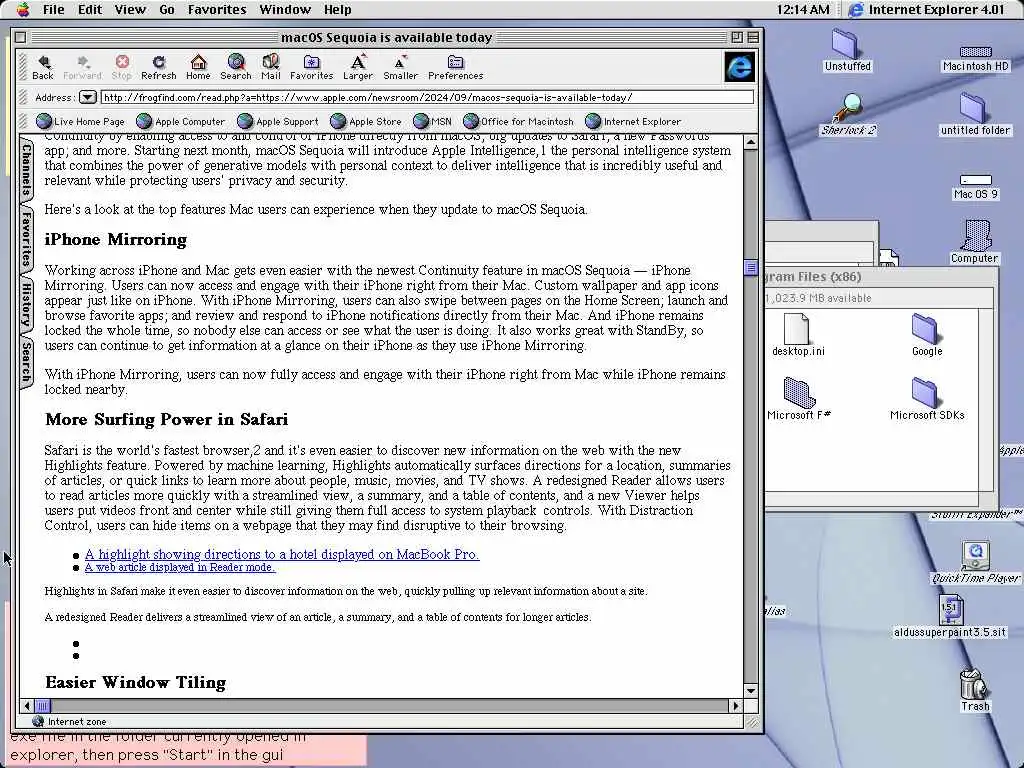
Task: Open Apple Computer favorites-bar link
Action: (x=181, y=121)
